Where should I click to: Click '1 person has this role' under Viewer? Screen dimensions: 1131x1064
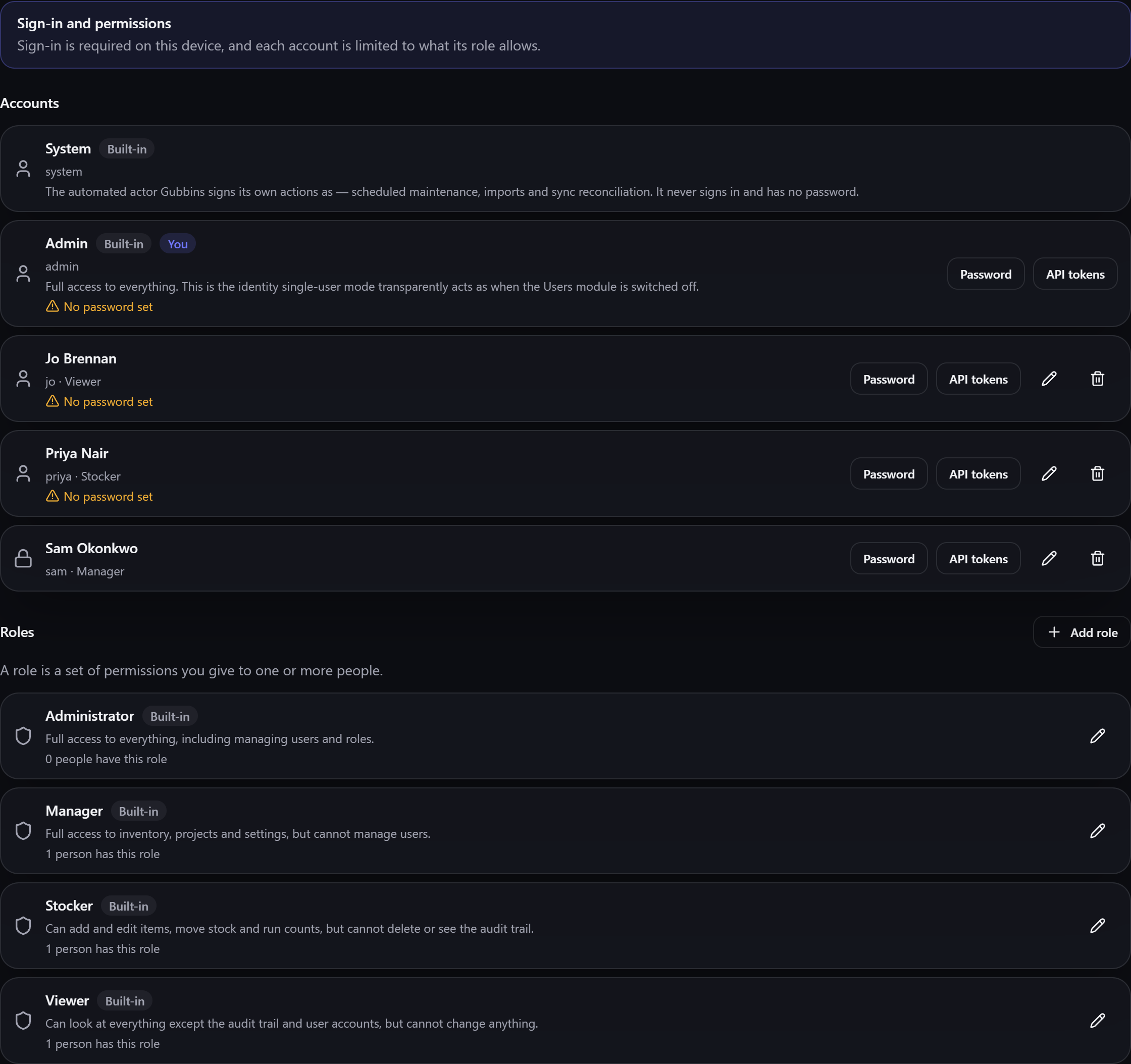102,1044
